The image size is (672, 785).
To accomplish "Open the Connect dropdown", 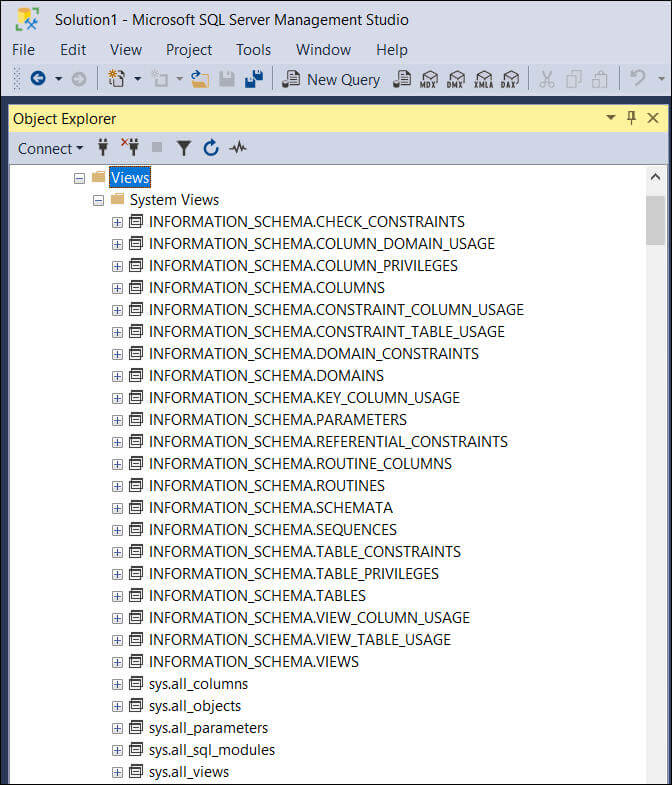I will click(x=50, y=148).
